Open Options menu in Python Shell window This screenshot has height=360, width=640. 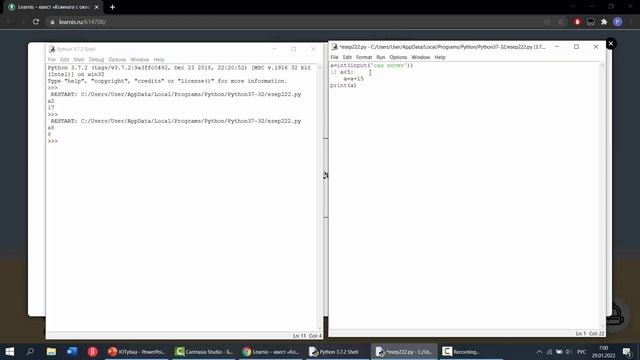coord(117,60)
